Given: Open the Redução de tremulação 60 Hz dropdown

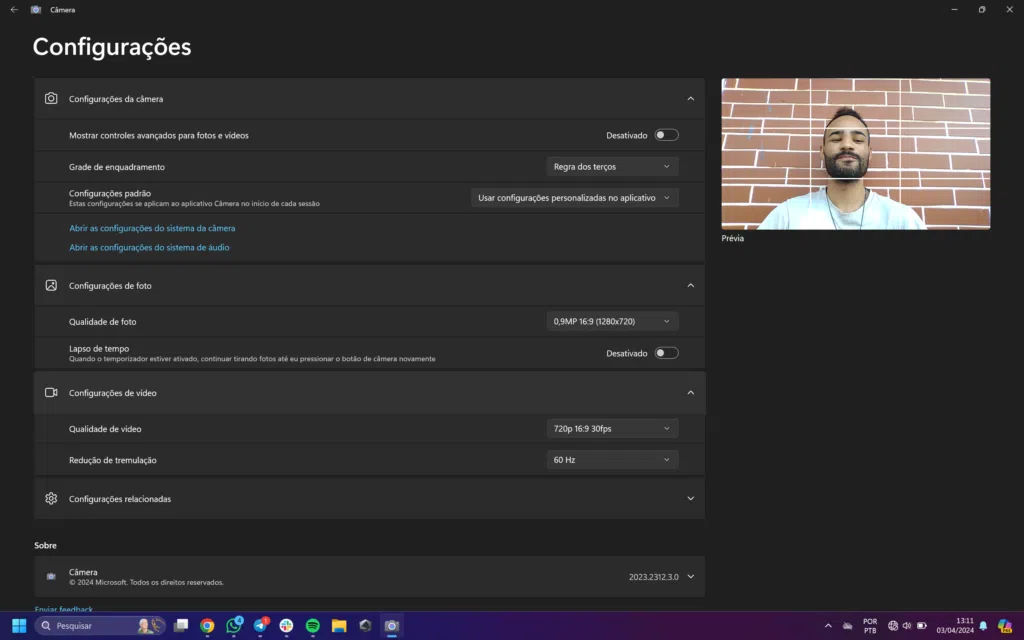Looking at the screenshot, I should click(x=612, y=460).
